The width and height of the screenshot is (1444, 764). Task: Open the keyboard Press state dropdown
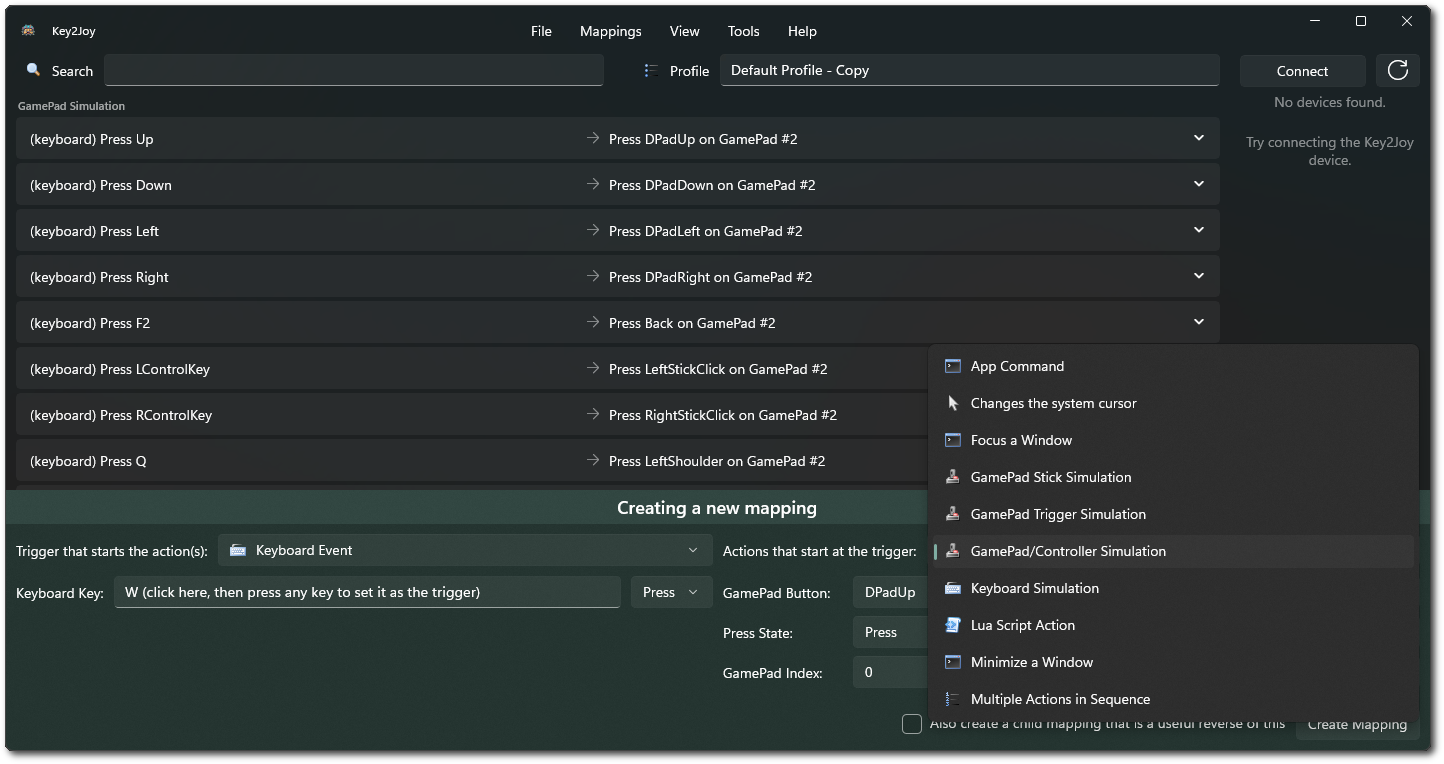(x=671, y=592)
